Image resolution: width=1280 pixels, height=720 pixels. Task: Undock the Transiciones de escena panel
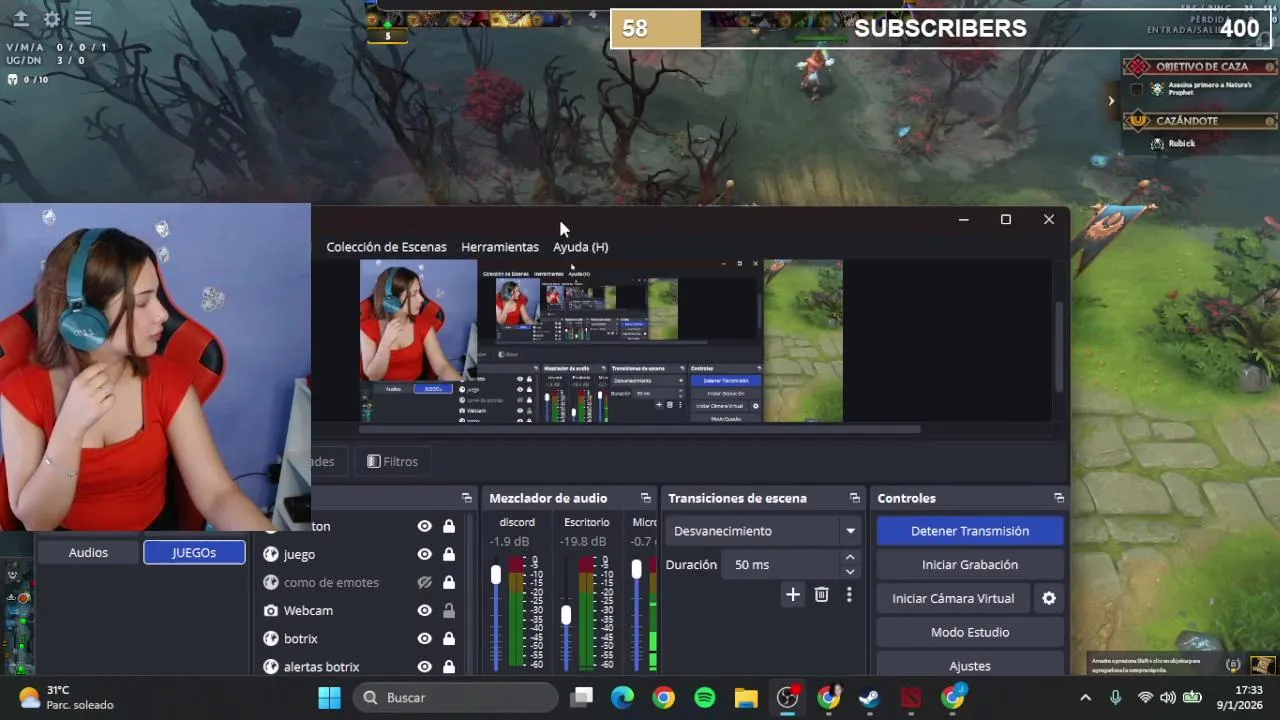click(x=854, y=498)
